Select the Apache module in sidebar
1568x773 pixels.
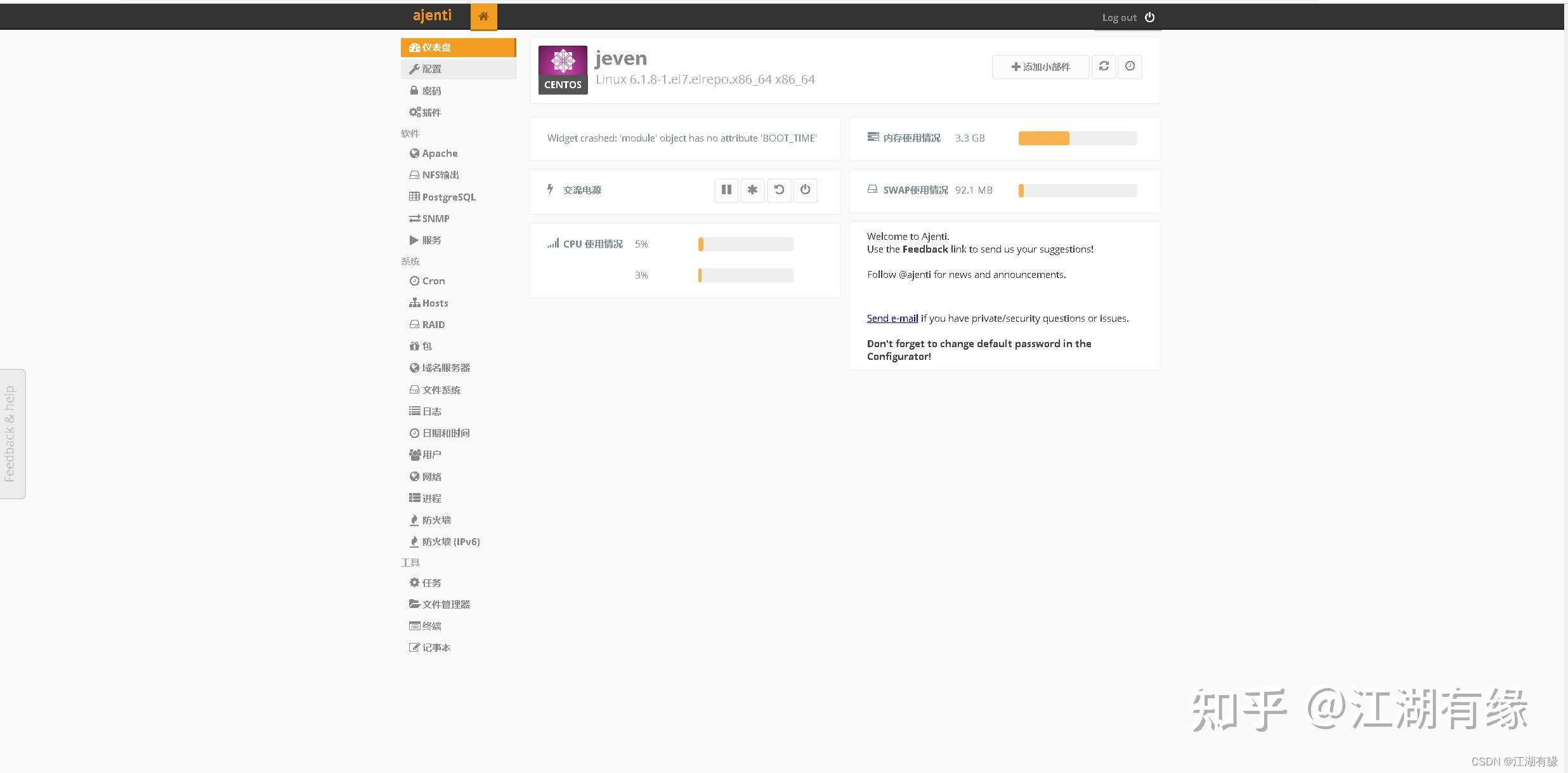pos(440,153)
